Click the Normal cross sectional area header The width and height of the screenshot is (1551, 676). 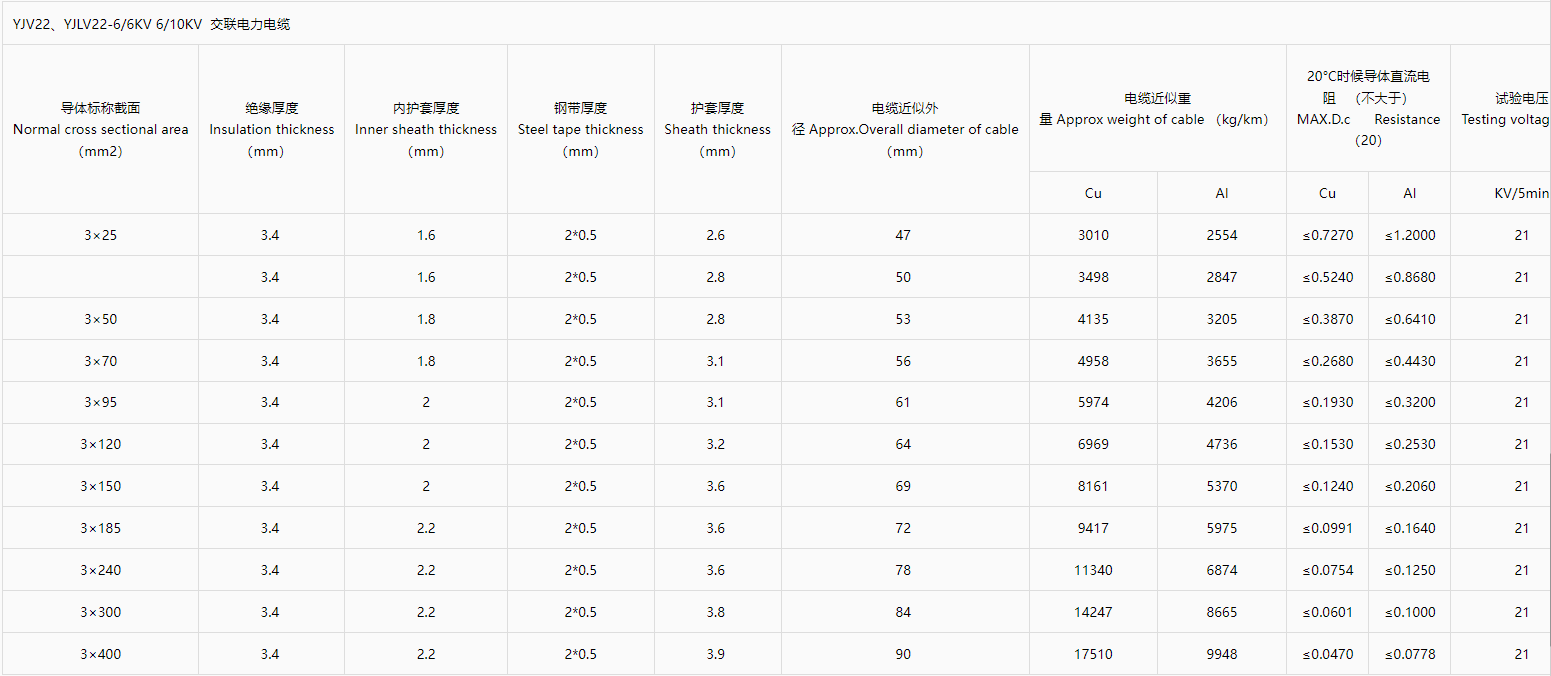[x=100, y=129]
